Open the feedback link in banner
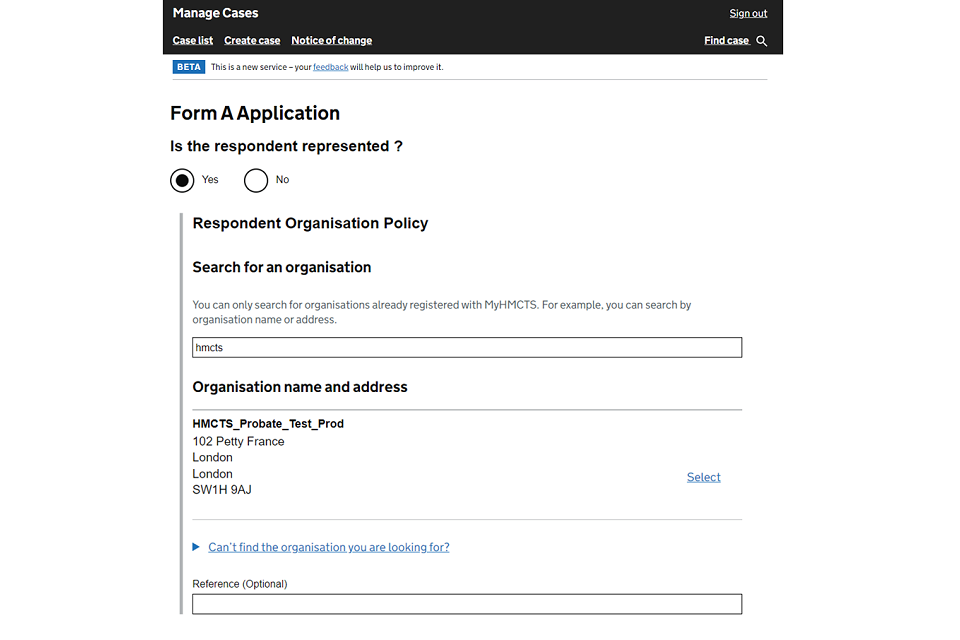 click(x=330, y=67)
